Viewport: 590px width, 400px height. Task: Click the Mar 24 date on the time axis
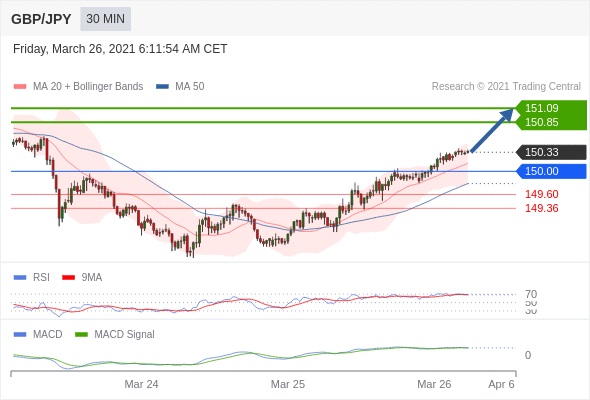tap(141, 384)
